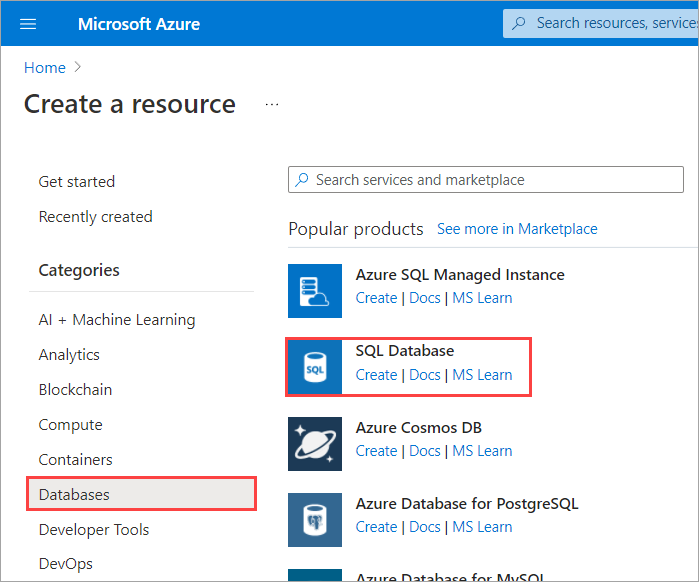699x582 pixels.
Task: Open Docs for Azure Database for PostgreSQL
Action: click(x=424, y=527)
